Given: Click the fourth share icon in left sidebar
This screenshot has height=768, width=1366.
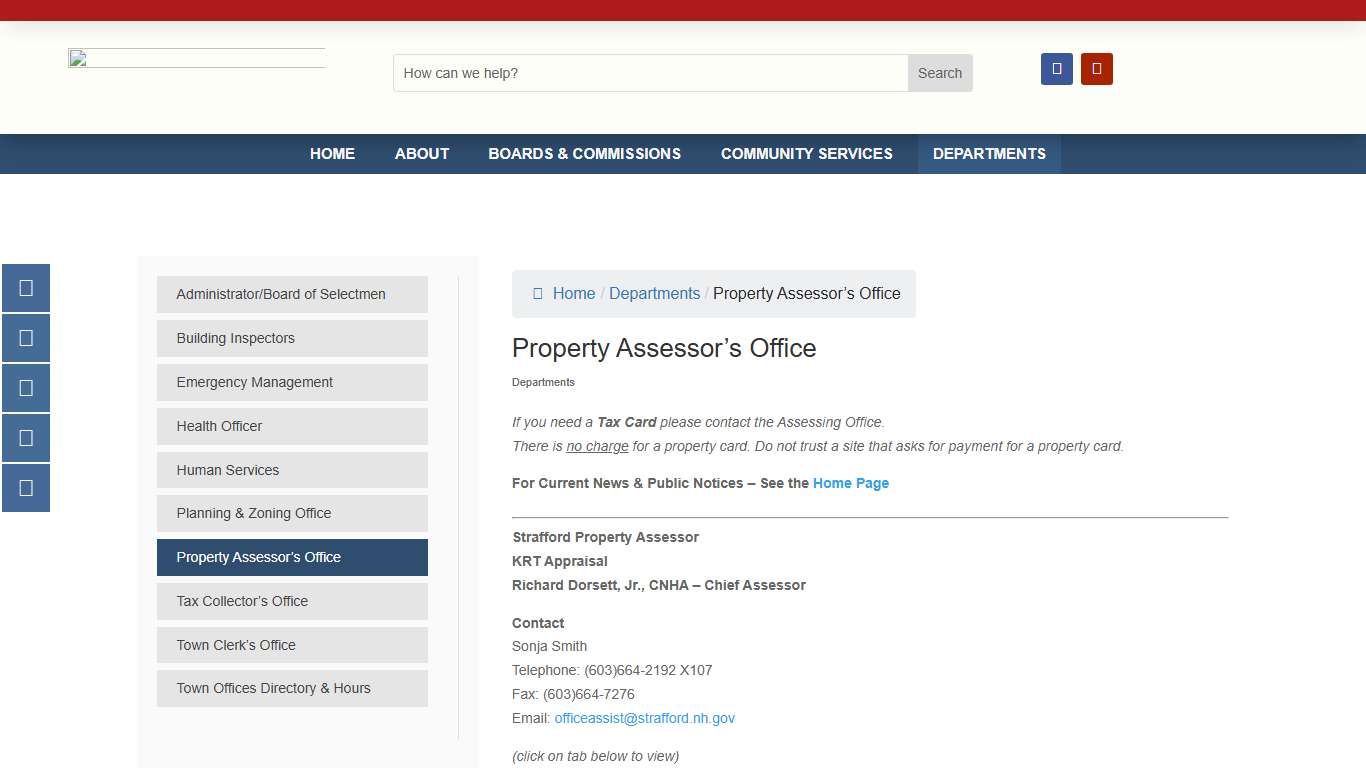Looking at the screenshot, I should pyautogui.click(x=26, y=438).
